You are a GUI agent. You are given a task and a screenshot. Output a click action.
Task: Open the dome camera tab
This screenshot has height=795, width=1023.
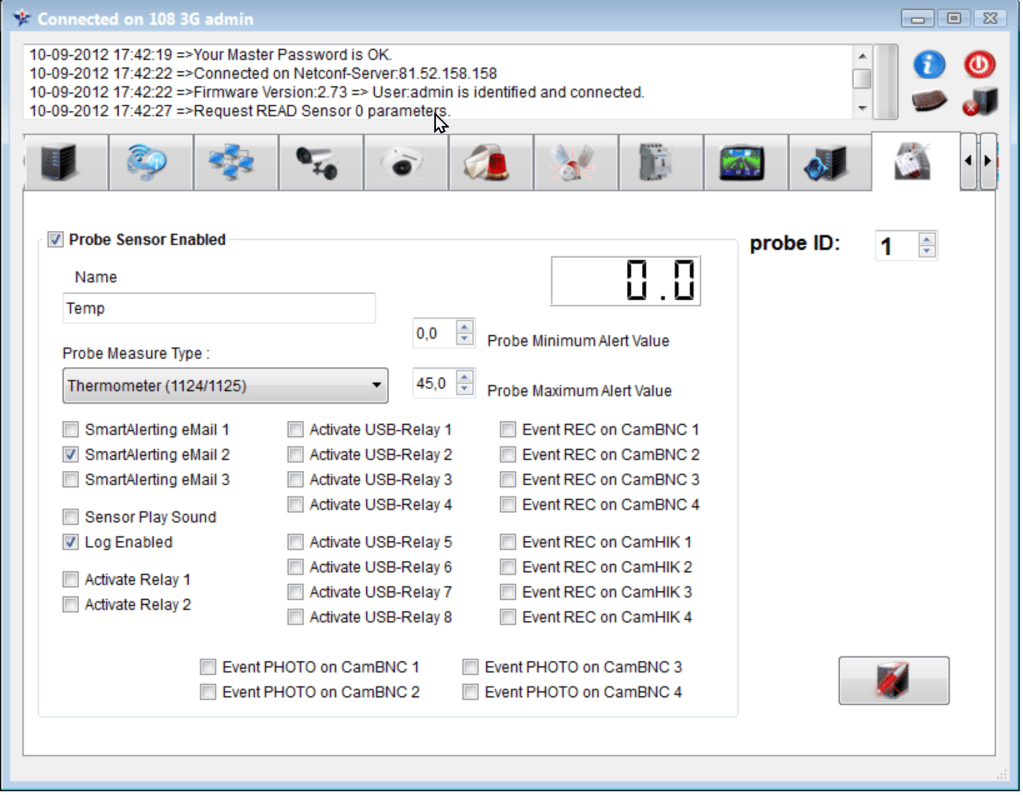405,162
